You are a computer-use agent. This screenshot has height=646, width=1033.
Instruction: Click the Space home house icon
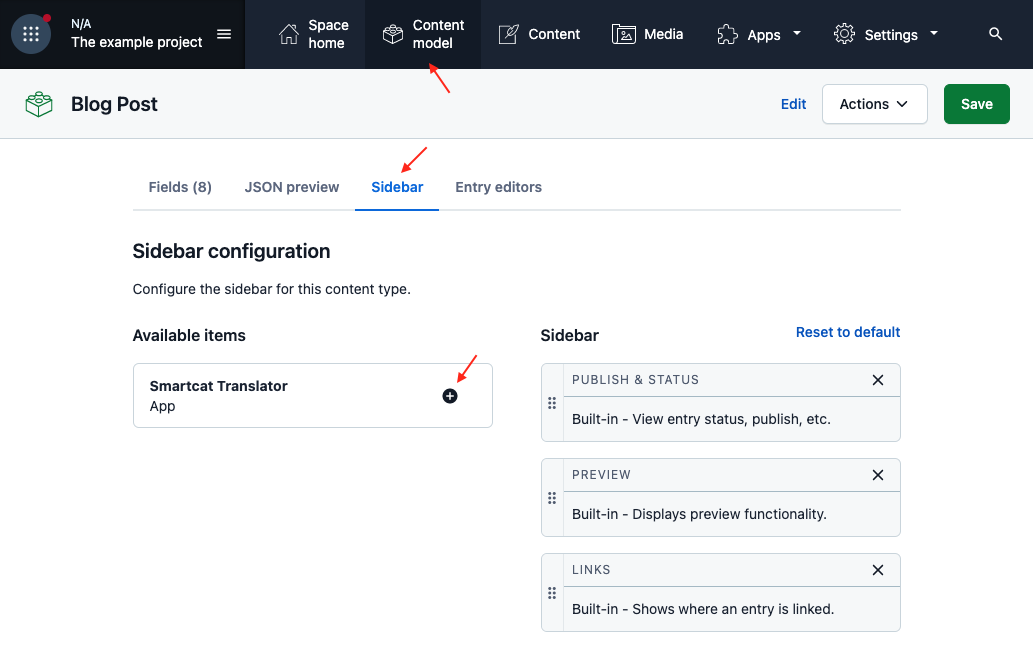pyautogui.click(x=289, y=34)
